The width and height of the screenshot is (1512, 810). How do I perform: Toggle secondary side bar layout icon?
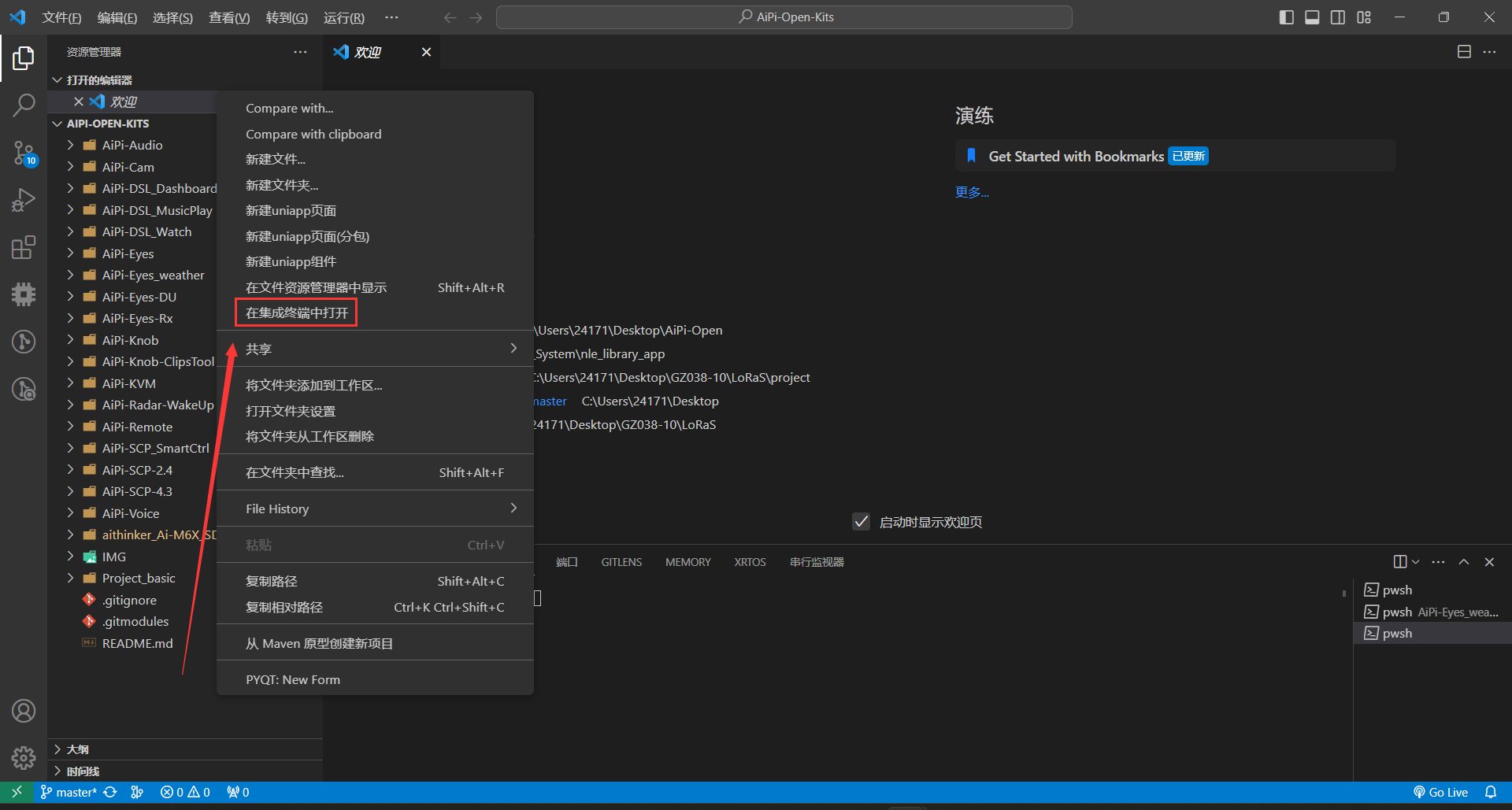click(x=1338, y=17)
